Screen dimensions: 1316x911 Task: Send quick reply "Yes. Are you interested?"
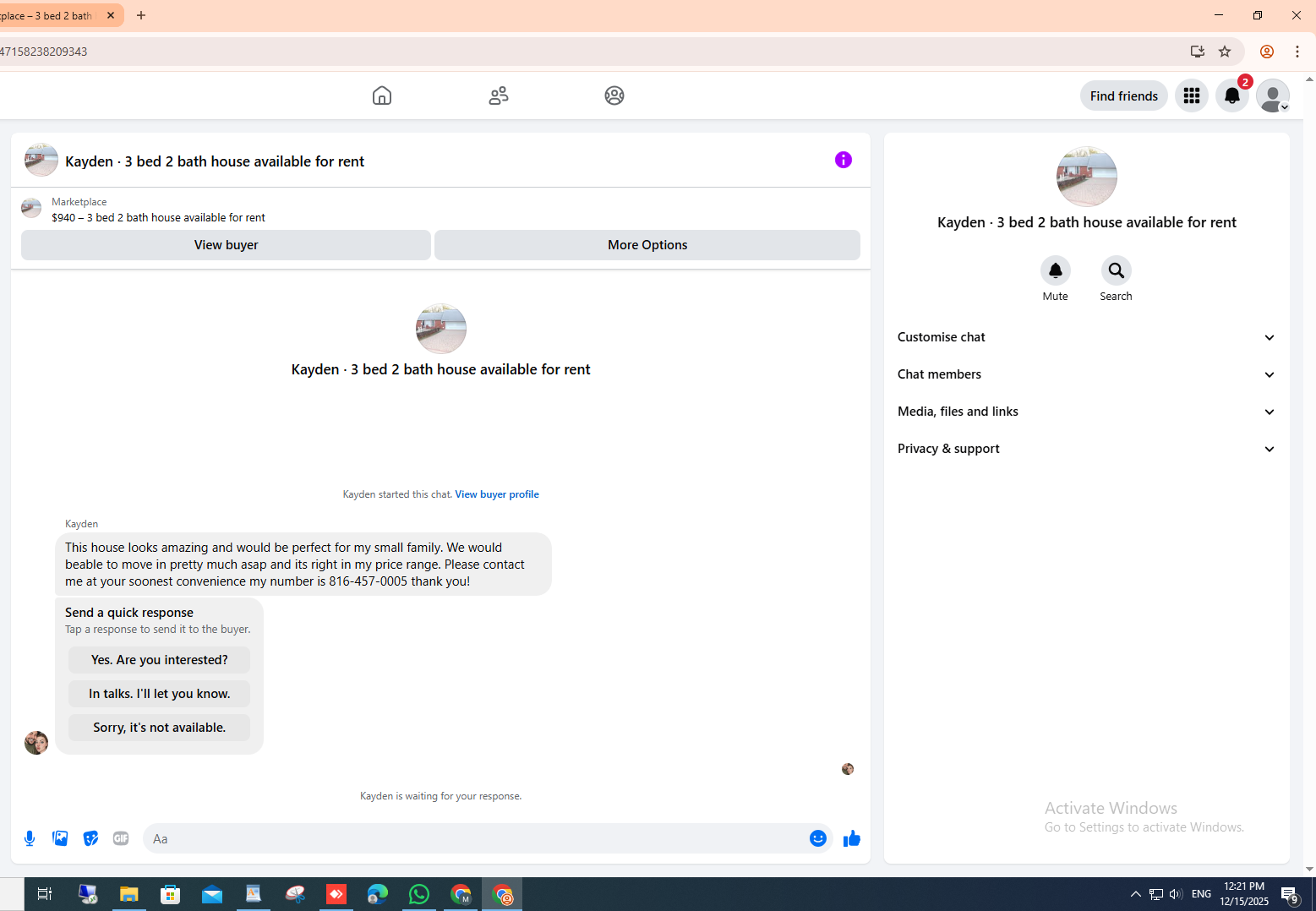pos(160,660)
